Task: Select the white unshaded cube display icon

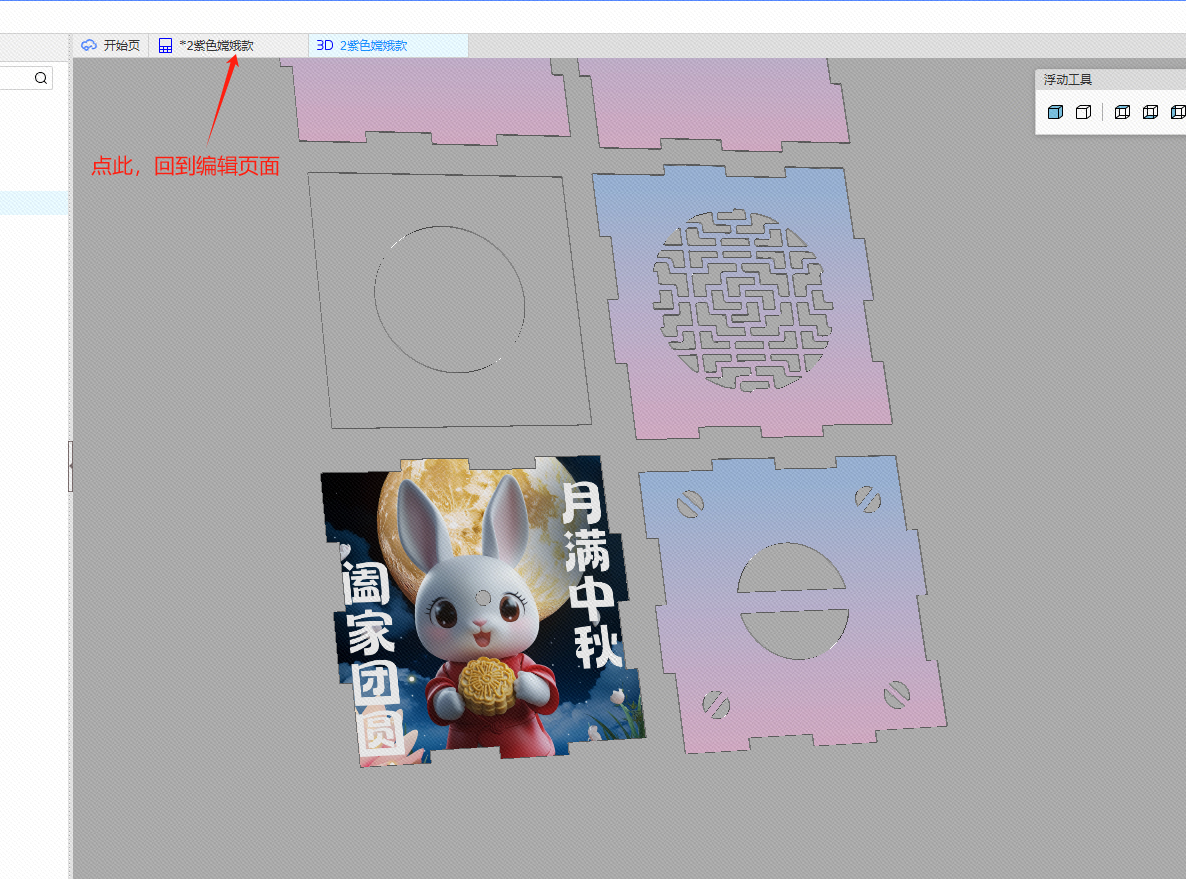Action: 1083,112
